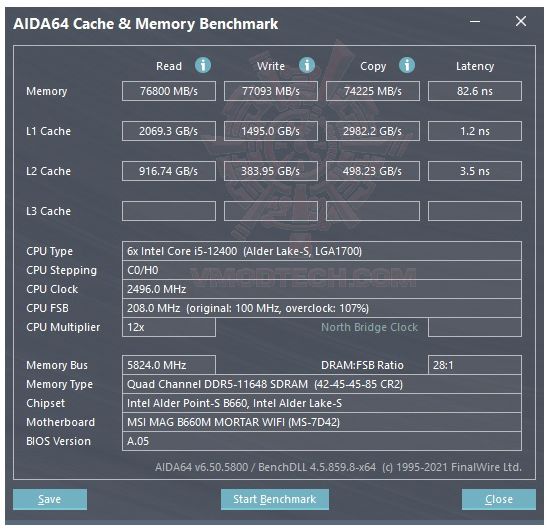Click the empty North Bridge Clock field

point(475,327)
